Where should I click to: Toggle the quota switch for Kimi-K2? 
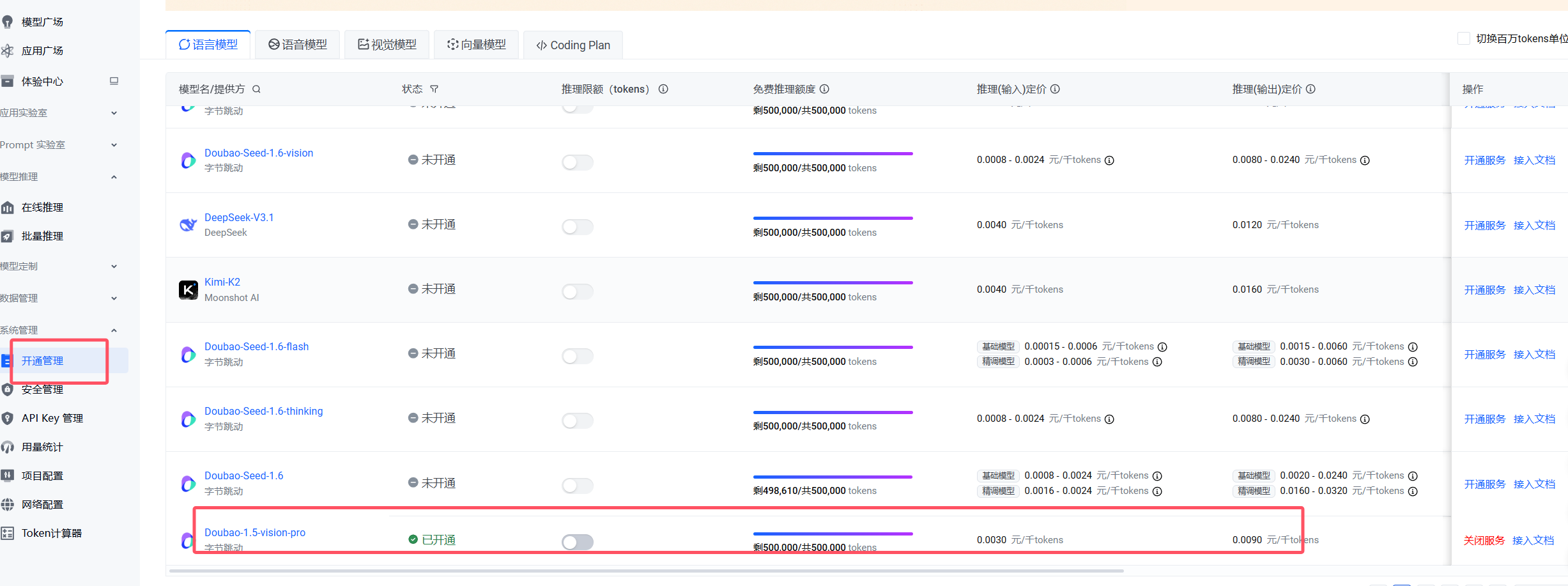click(578, 291)
